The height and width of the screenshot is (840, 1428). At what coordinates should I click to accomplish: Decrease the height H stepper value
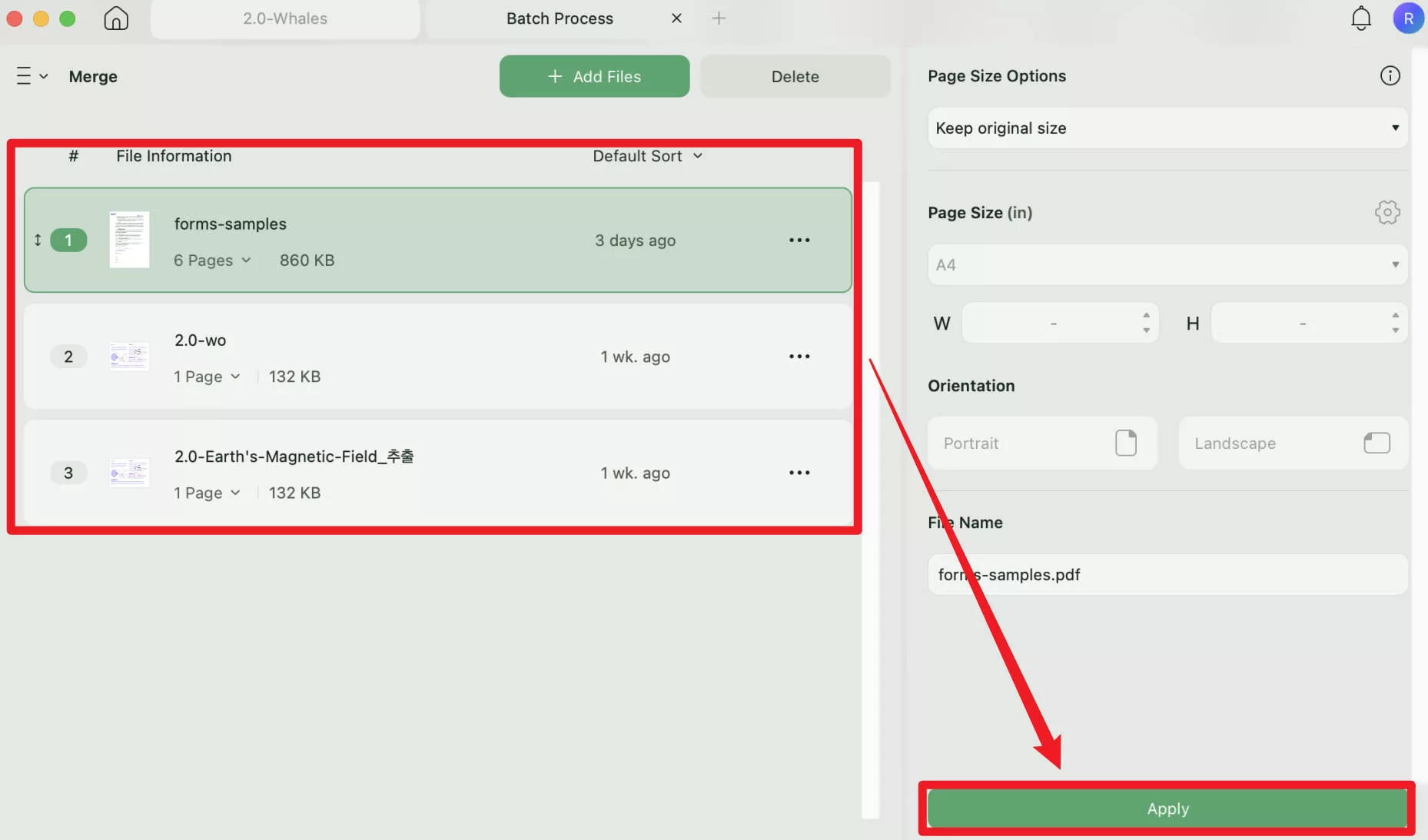coord(1395,330)
